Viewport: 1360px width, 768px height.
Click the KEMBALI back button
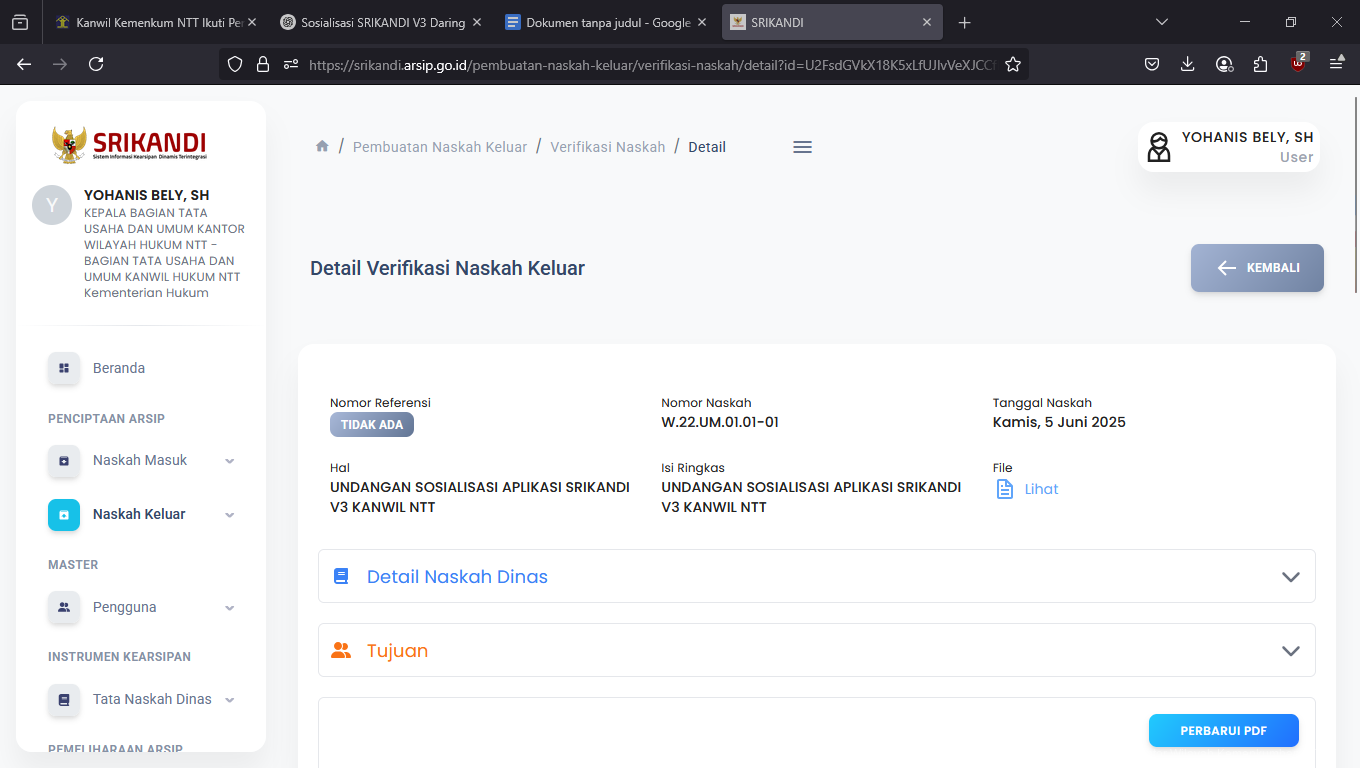[1257, 268]
